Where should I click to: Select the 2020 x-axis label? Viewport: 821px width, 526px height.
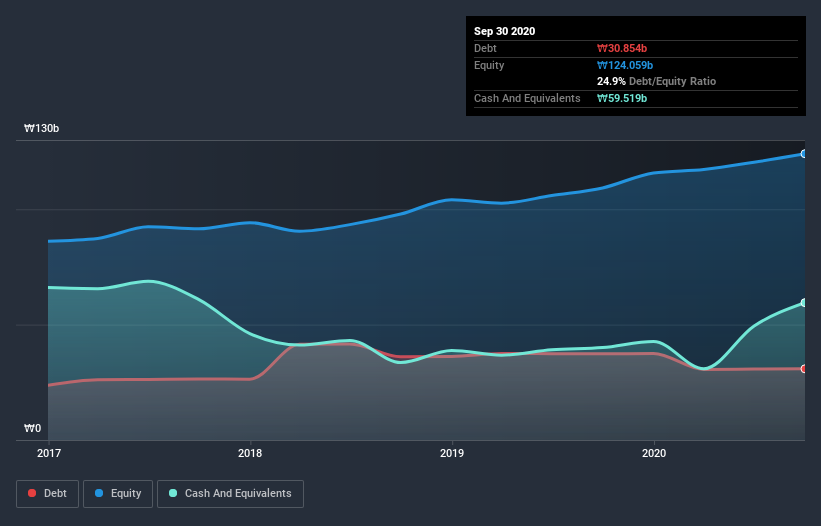(654, 453)
